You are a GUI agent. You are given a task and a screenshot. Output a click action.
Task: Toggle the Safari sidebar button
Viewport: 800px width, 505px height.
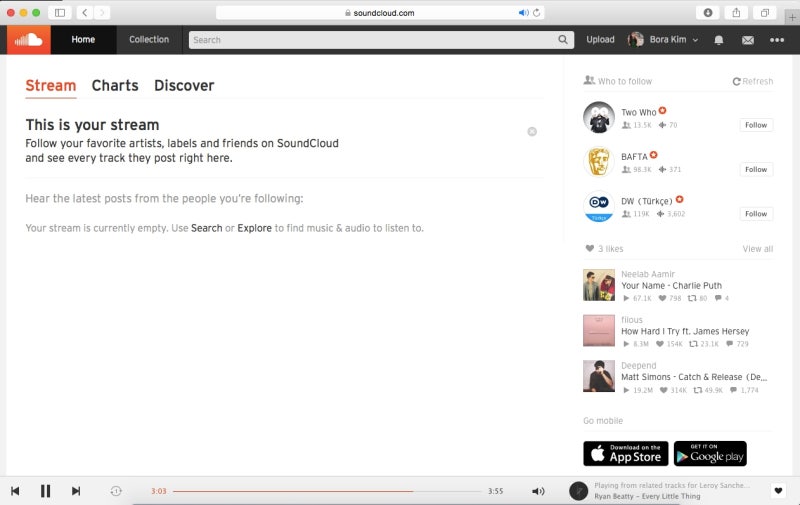pos(60,13)
